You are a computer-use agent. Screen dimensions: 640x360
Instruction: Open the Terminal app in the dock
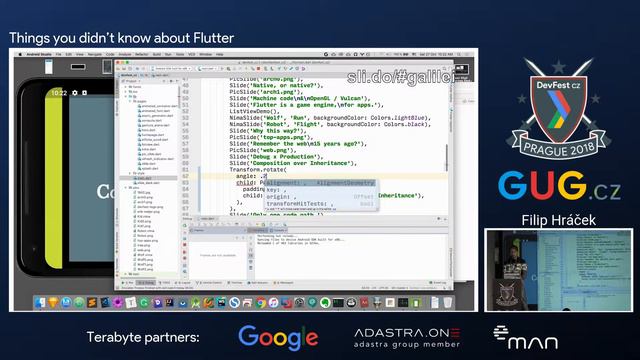click(338, 302)
